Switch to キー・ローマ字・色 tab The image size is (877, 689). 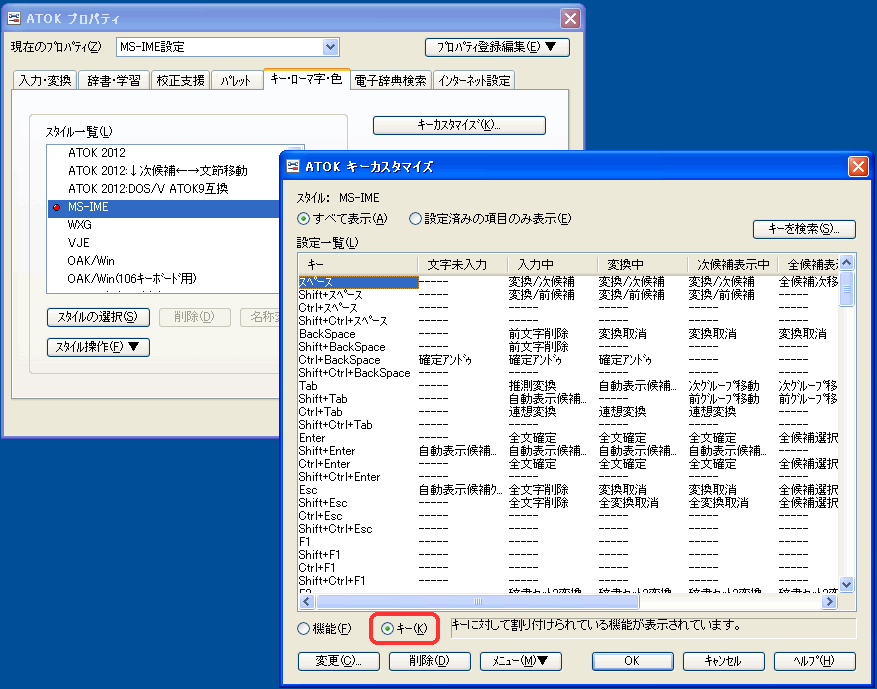[307, 79]
